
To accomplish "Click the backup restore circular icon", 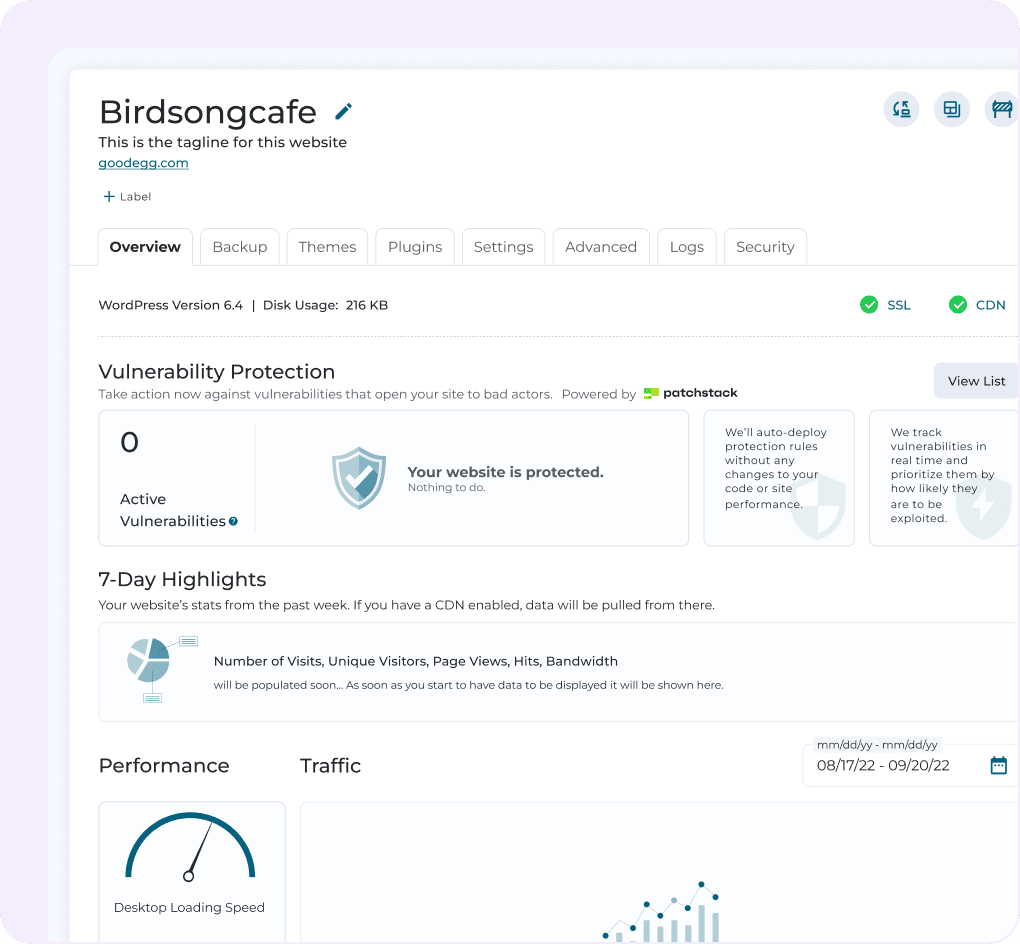I will [901, 109].
